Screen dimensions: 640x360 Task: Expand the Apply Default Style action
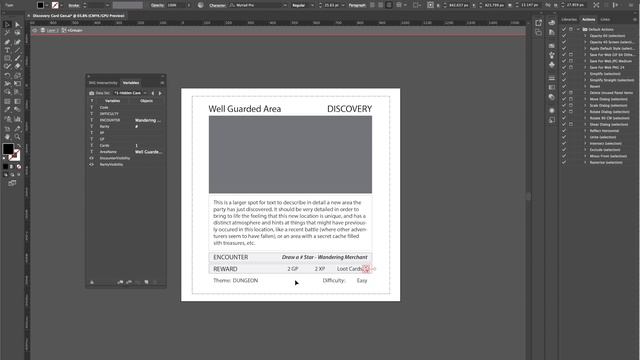pos(585,49)
